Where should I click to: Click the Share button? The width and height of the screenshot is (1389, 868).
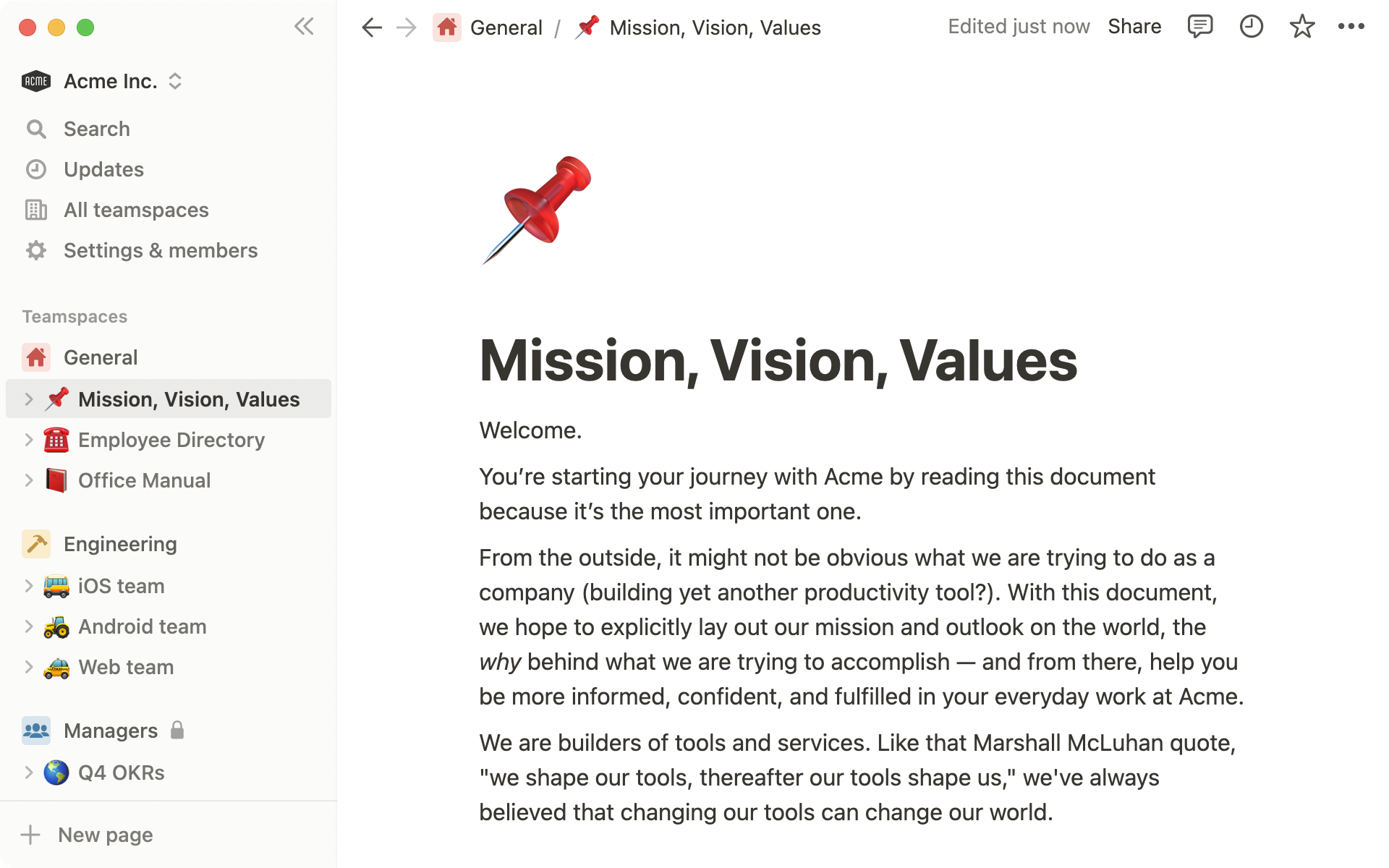click(1133, 28)
